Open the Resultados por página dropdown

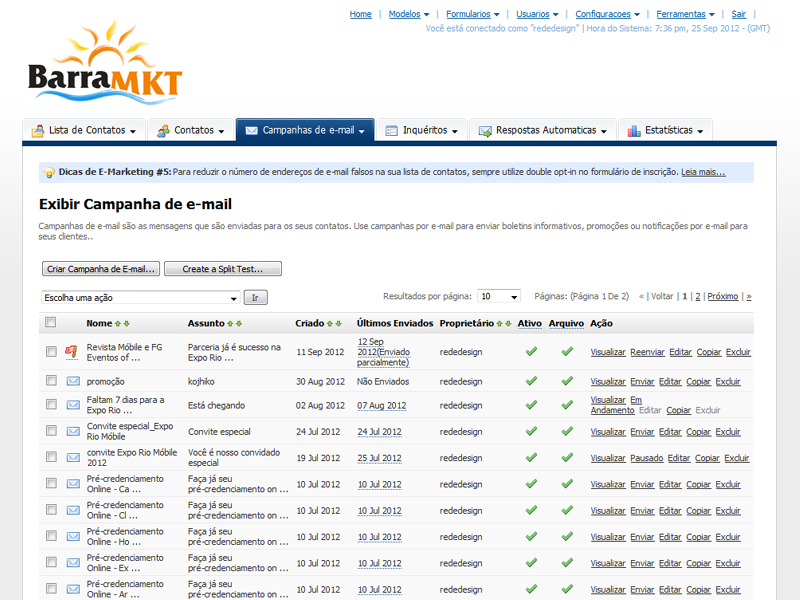click(498, 296)
